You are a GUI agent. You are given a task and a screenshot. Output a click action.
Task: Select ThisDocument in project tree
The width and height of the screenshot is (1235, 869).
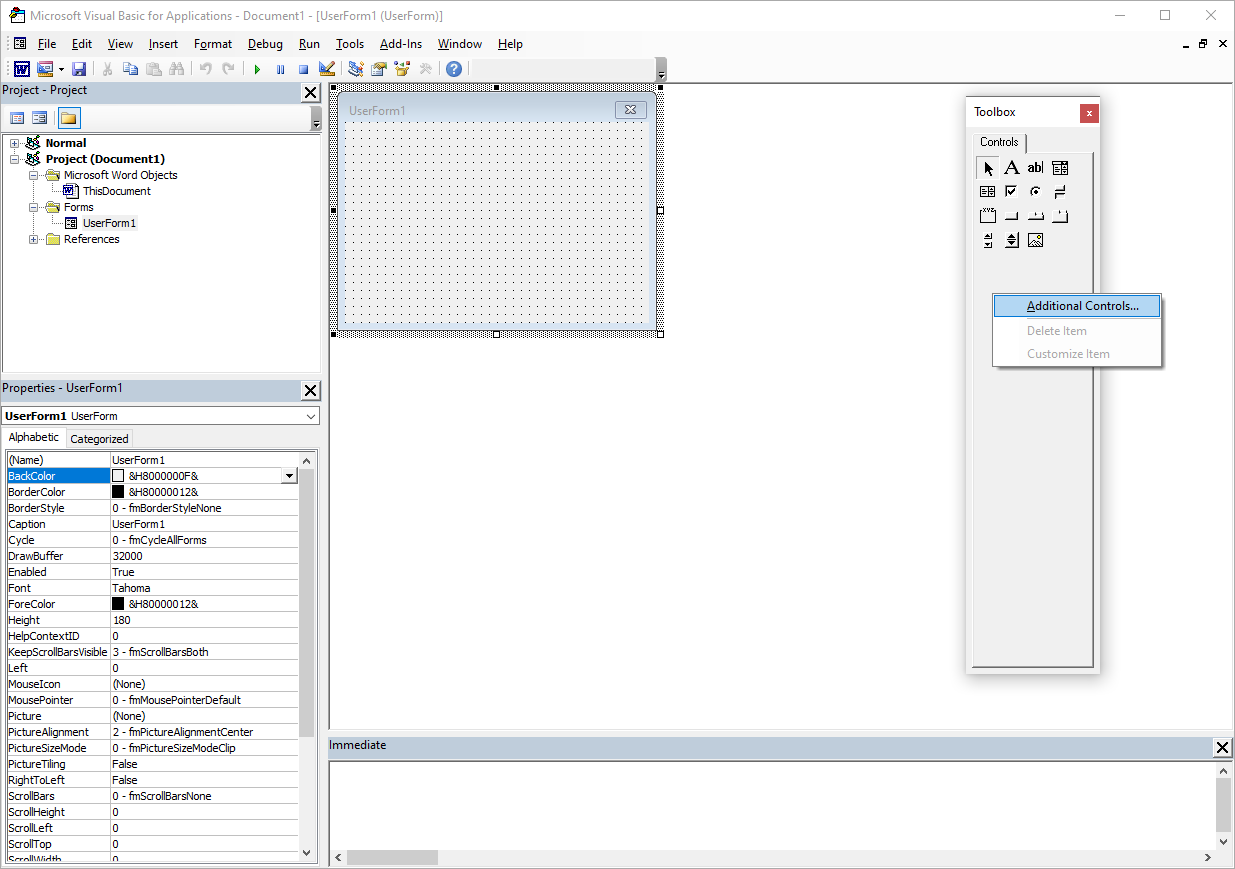pos(117,191)
